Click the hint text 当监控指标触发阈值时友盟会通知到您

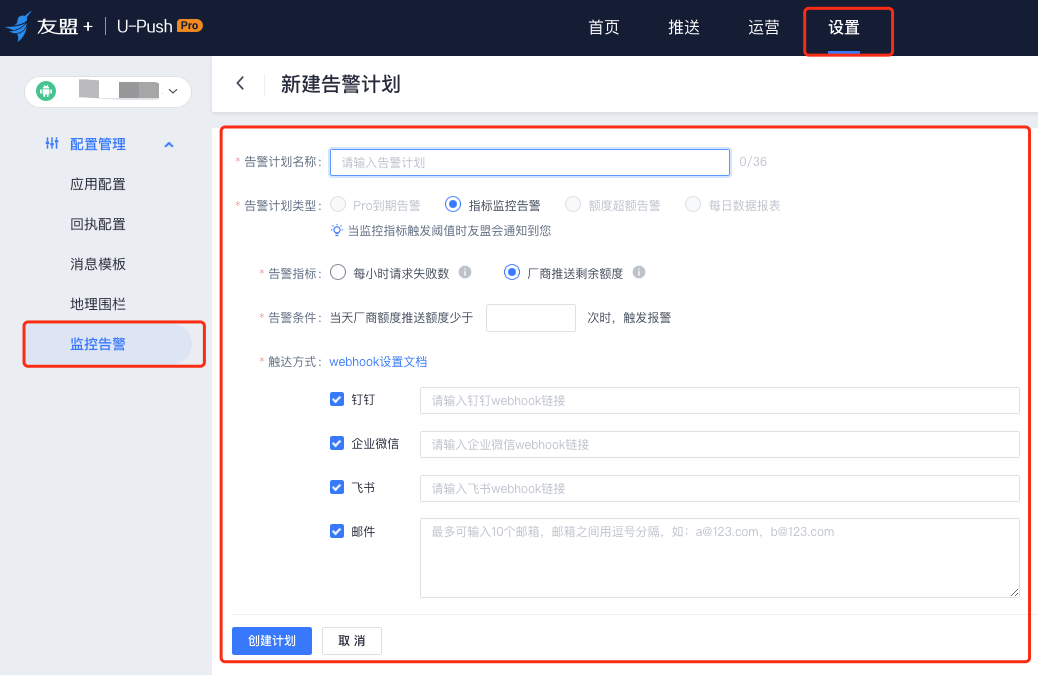(x=449, y=230)
